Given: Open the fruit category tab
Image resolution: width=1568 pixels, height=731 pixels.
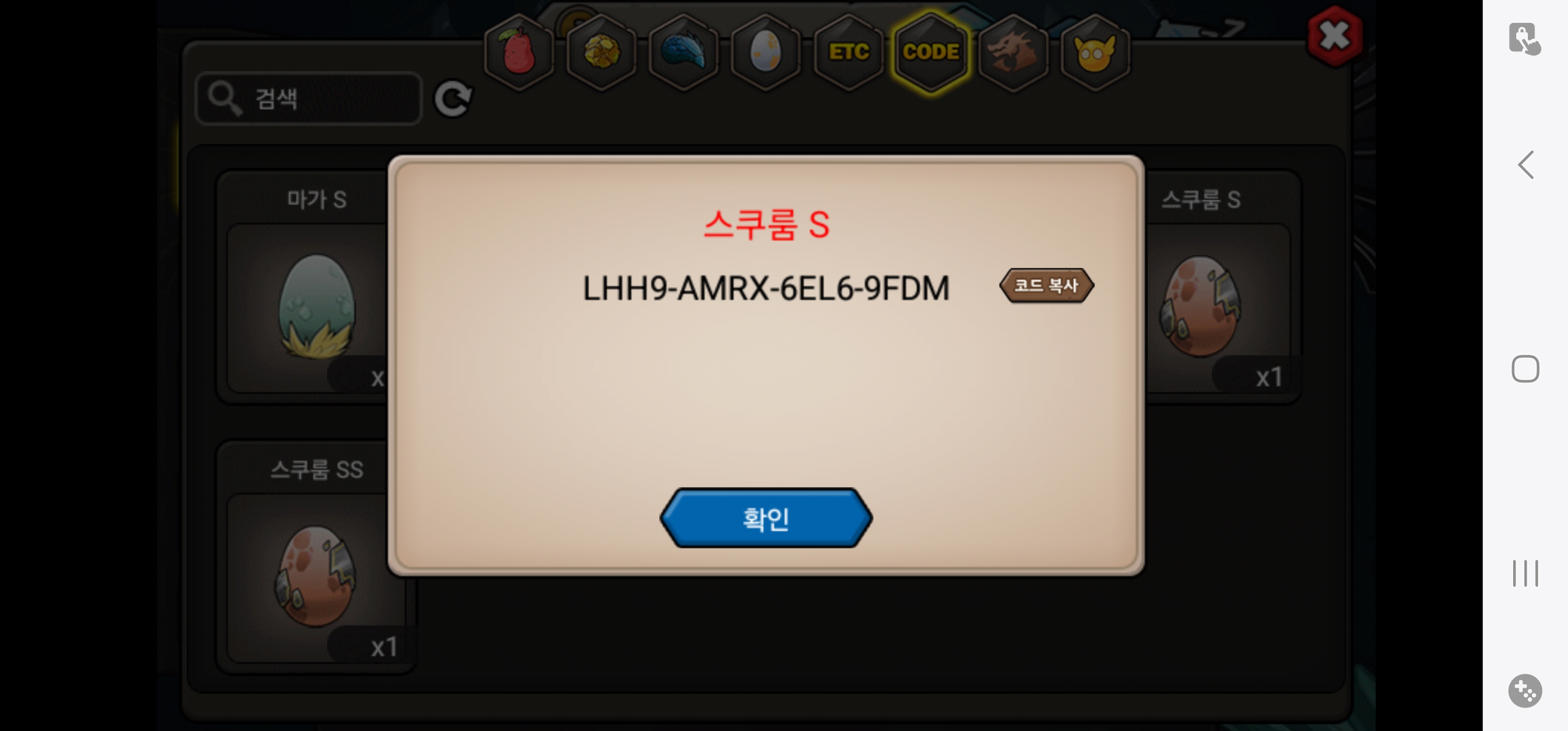Looking at the screenshot, I should point(518,52).
